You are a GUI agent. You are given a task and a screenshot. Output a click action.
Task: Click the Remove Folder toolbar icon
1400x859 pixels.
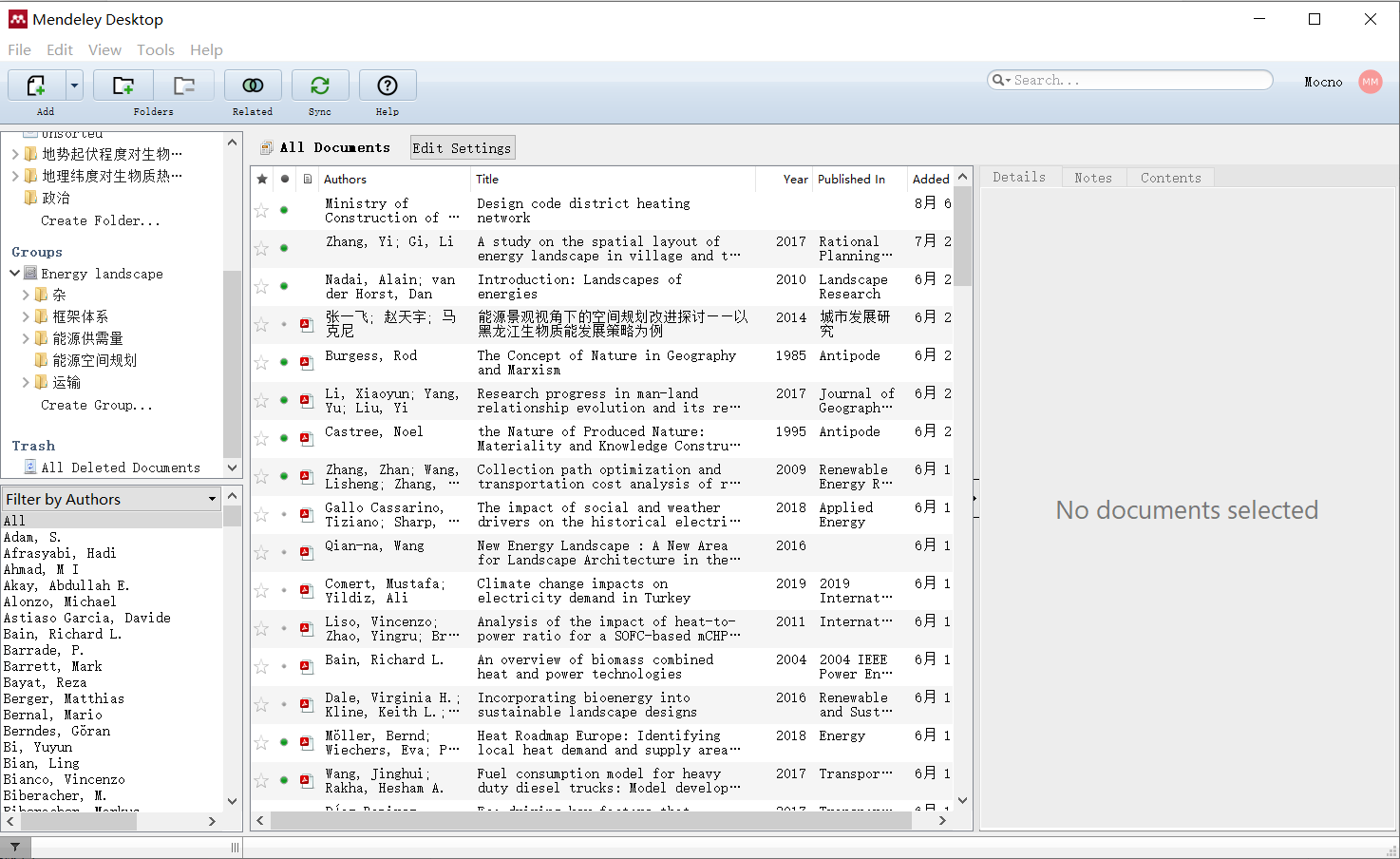[184, 86]
